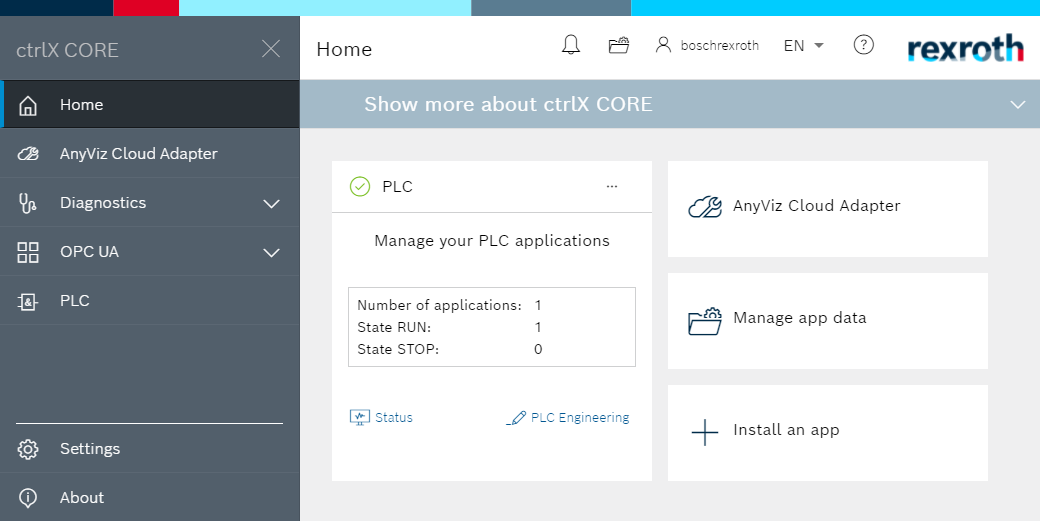
Task: Expand the Show more about ctrlX CORE banner
Action: [1018, 104]
